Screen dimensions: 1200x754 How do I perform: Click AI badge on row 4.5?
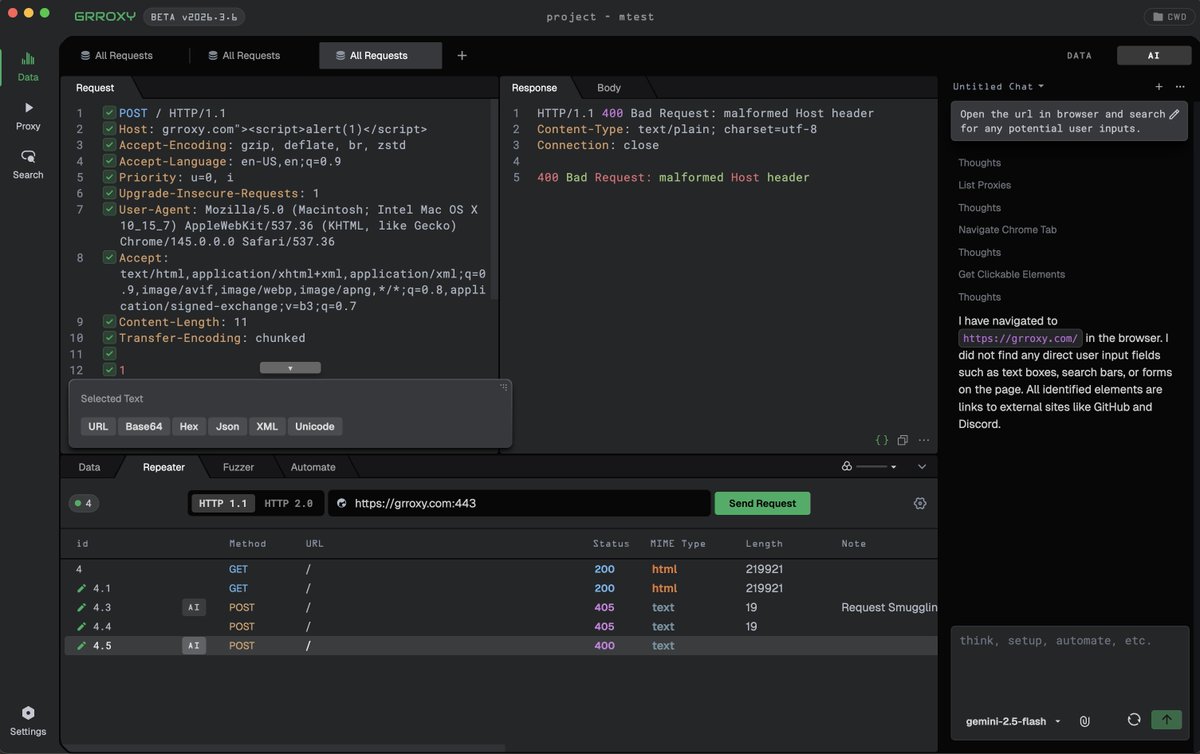(x=194, y=646)
